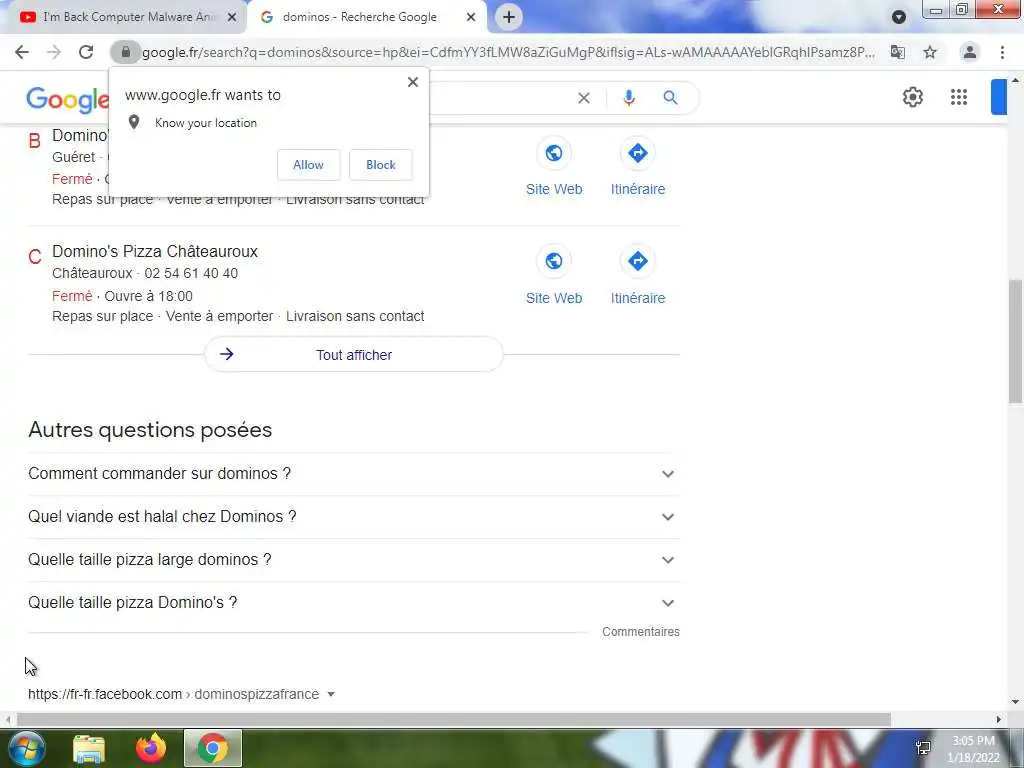Screen dimensions: 1024x768
Task: Bookmark this page with star icon
Action: (x=930, y=52)
